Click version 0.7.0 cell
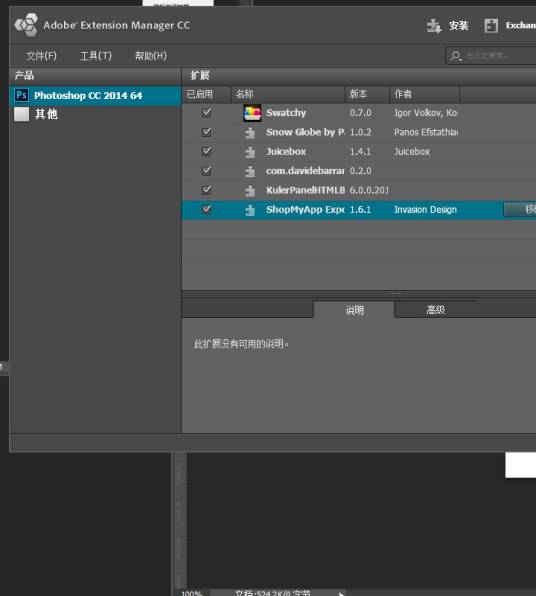Viewport: 536px width, 596px height. [x=360, y=113]
